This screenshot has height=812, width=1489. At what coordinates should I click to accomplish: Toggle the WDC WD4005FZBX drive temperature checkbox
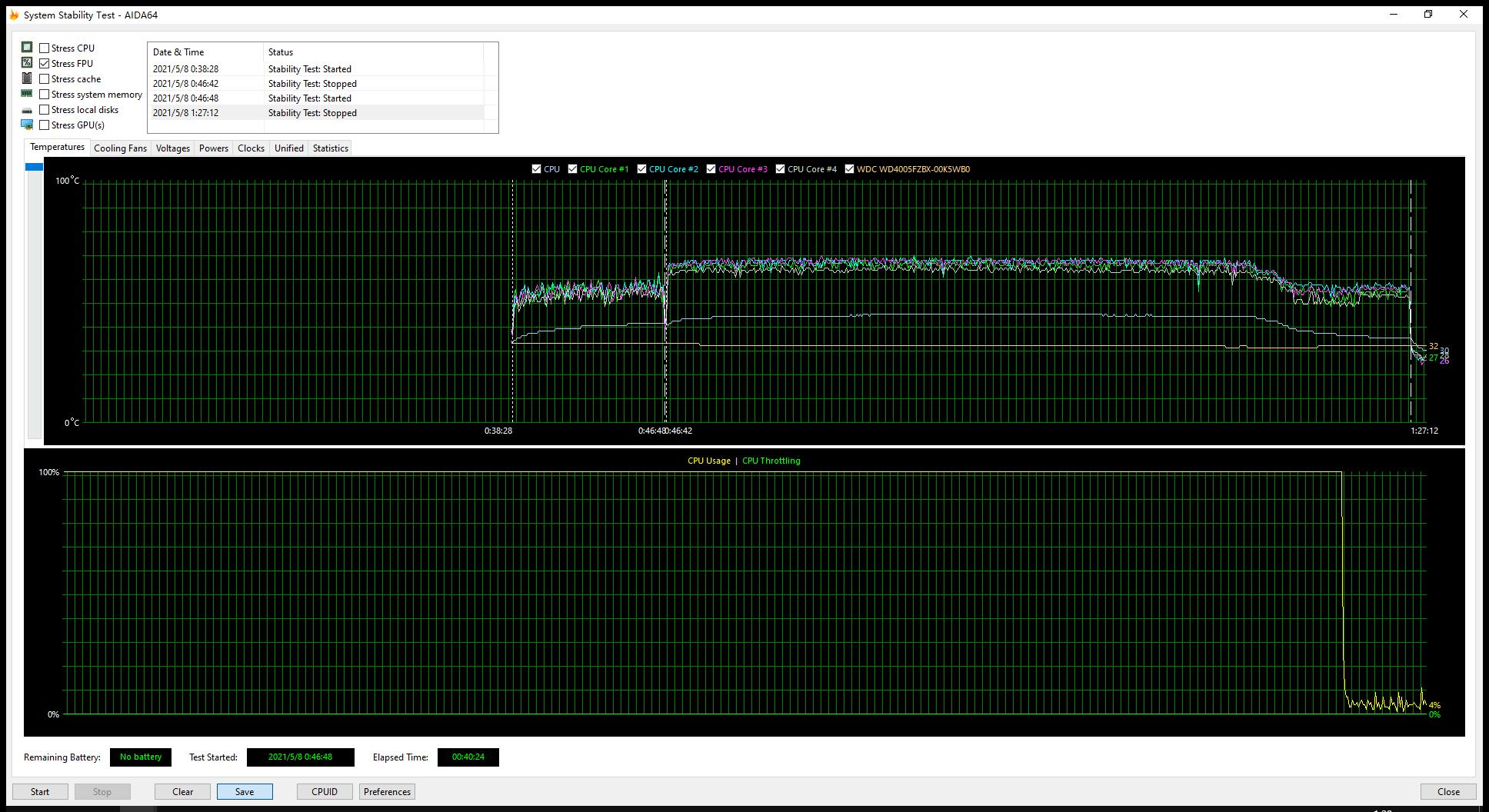(x=849, y=169)
